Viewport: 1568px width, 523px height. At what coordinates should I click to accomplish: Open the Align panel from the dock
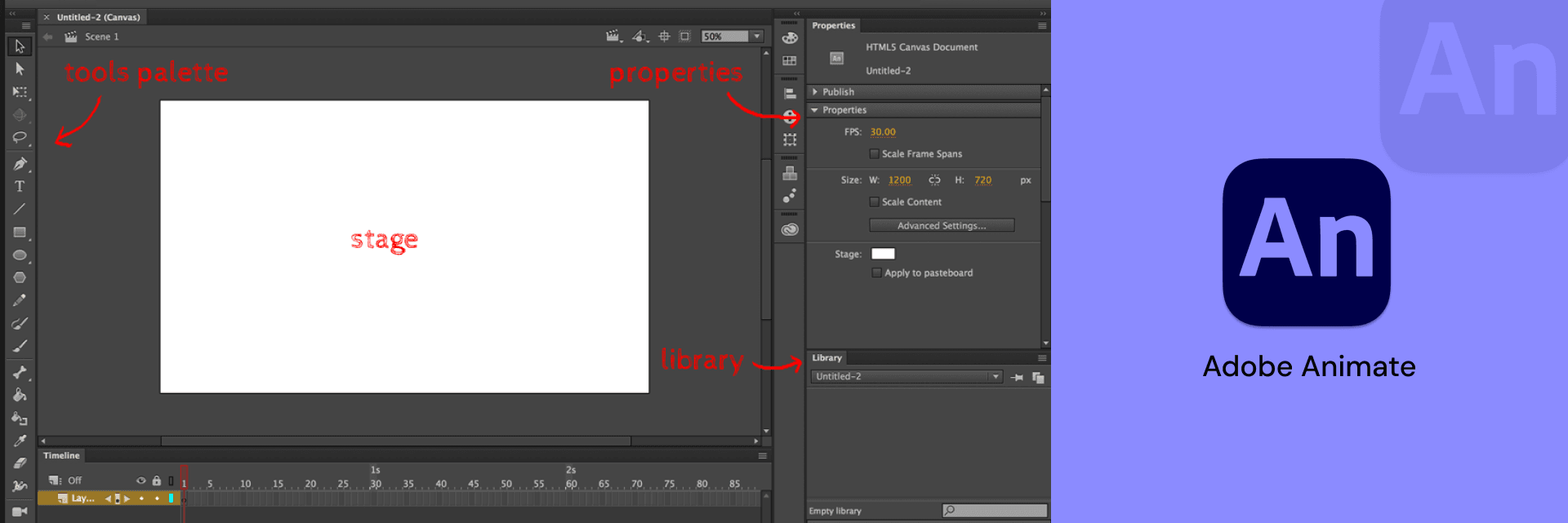point(790,94)
